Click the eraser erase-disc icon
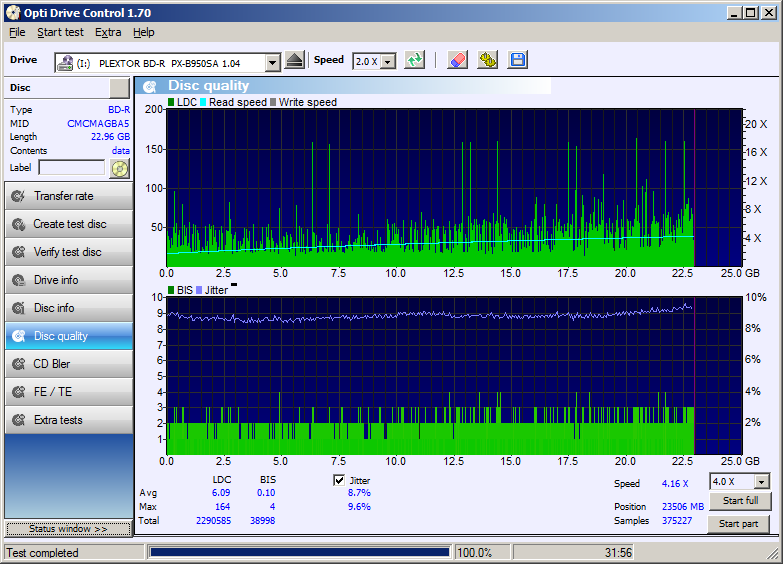Image resolution: width=783 pixels, height=564 pixels. coord(457,60)
